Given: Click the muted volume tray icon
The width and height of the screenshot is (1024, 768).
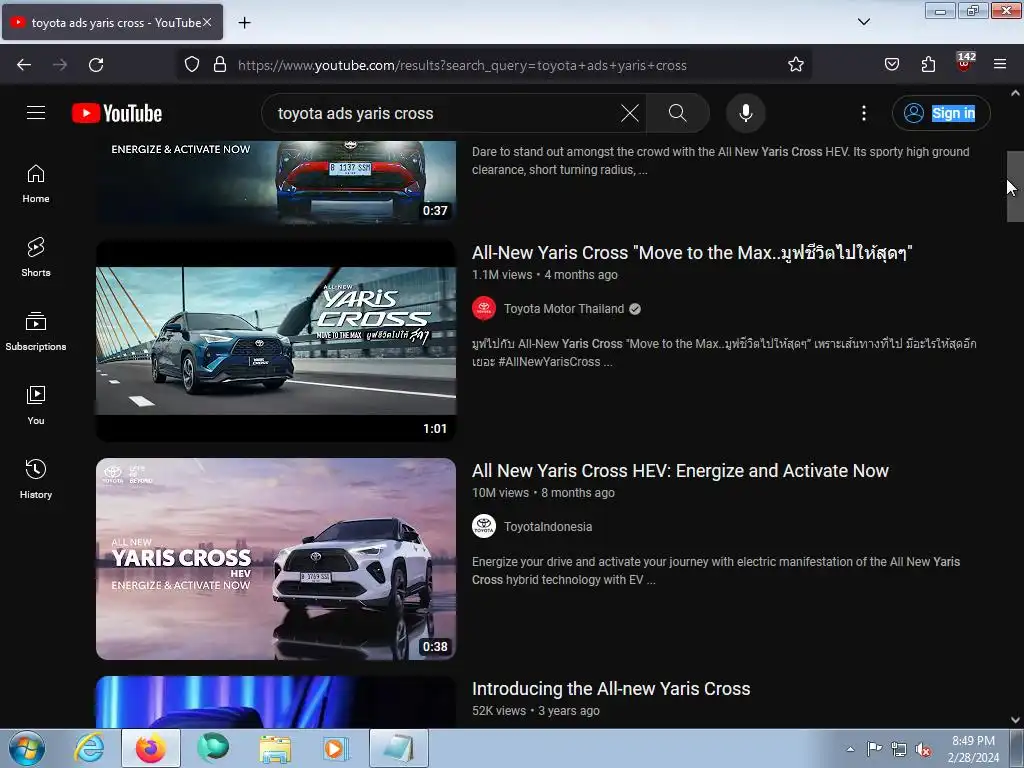Looking at the screenshot, I should 923,750.
